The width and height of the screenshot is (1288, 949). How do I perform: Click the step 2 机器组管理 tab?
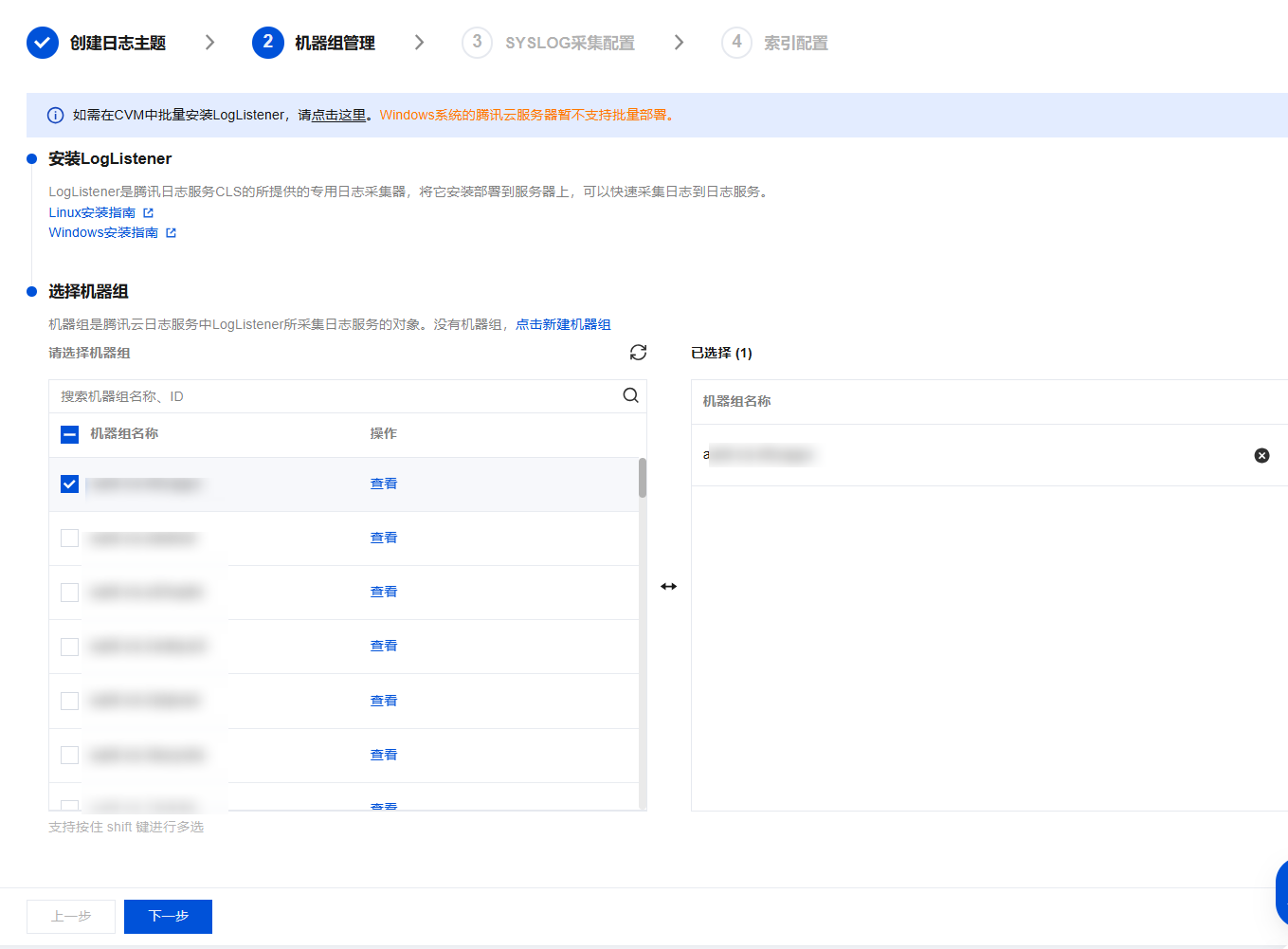(314, 43)
